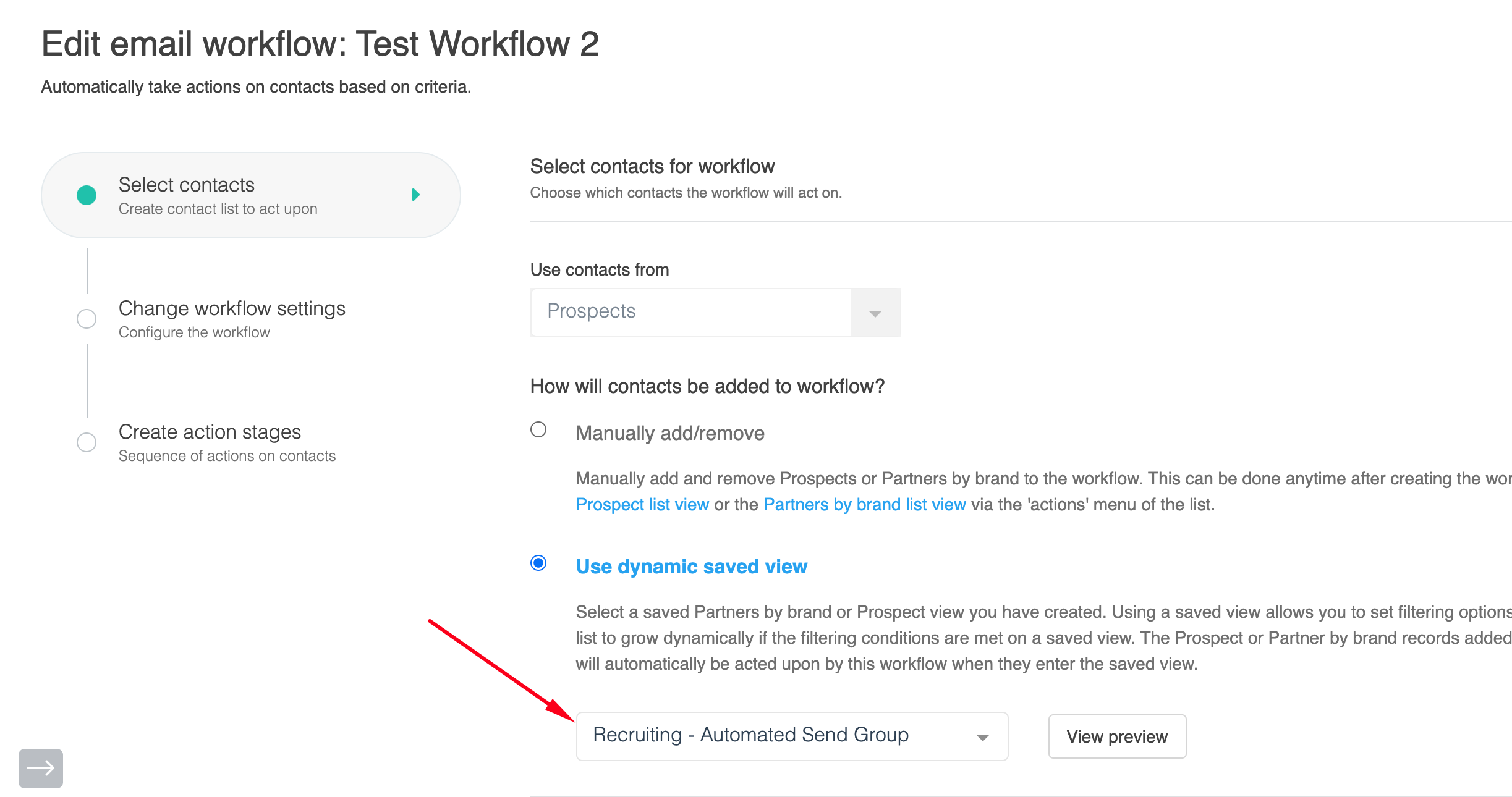Click the gray arrow button at bottom left

pos(41,768)
